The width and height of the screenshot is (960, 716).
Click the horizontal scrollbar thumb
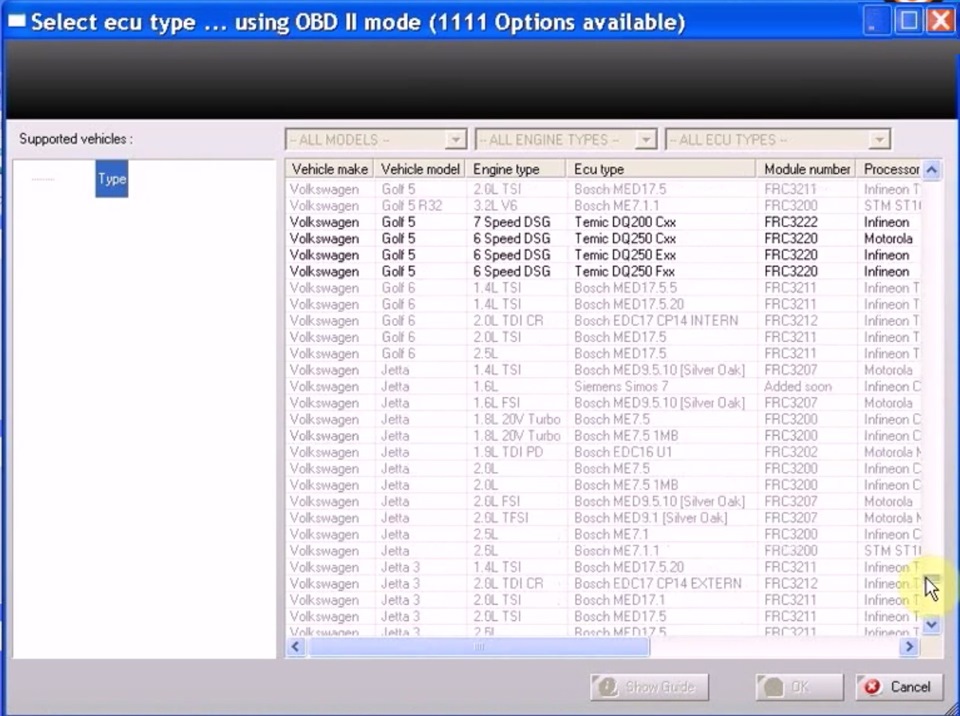pyautogui.click(x=479, y=646)
